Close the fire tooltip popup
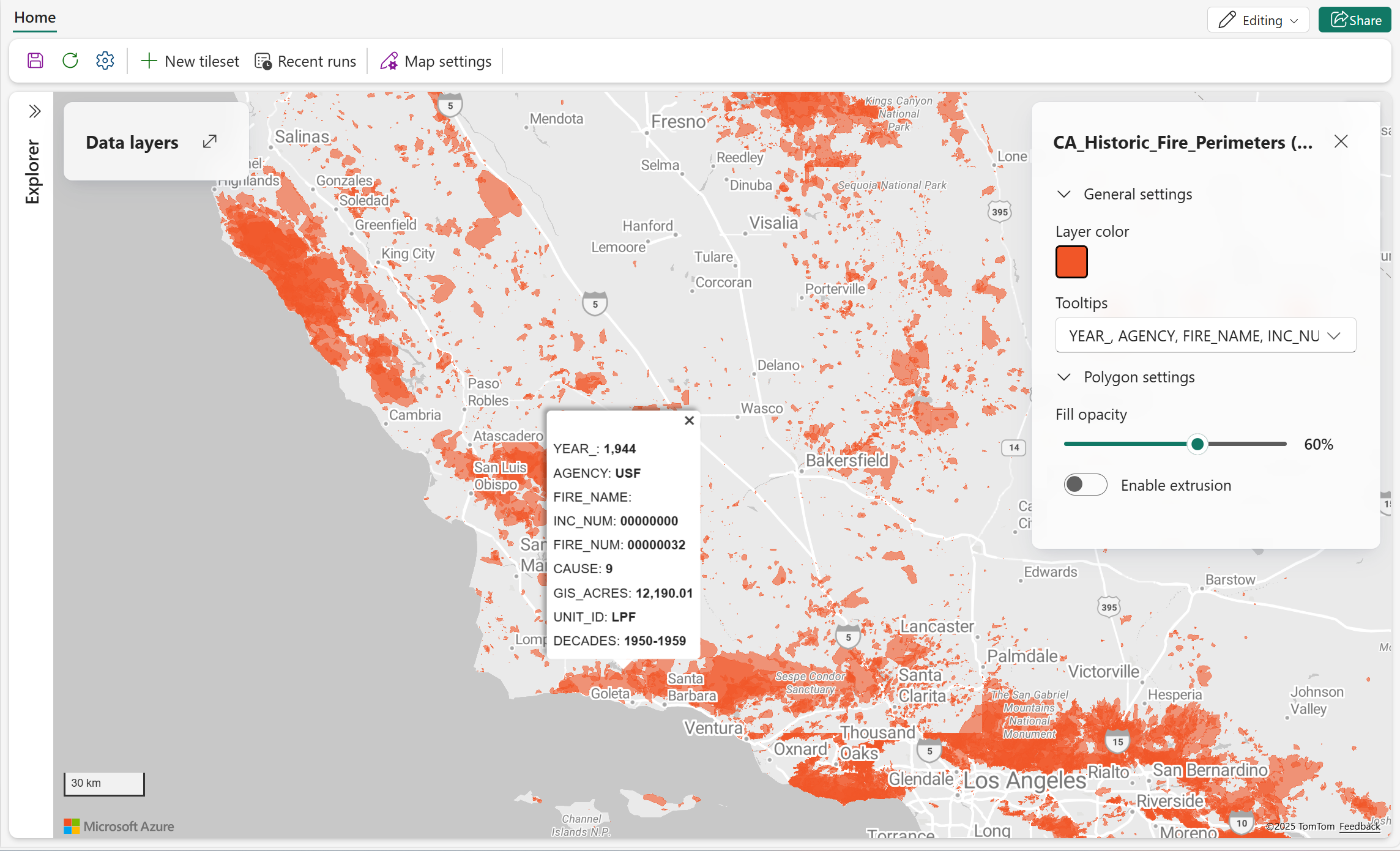This screenshot has height=851, width=1400. [689, 420]
